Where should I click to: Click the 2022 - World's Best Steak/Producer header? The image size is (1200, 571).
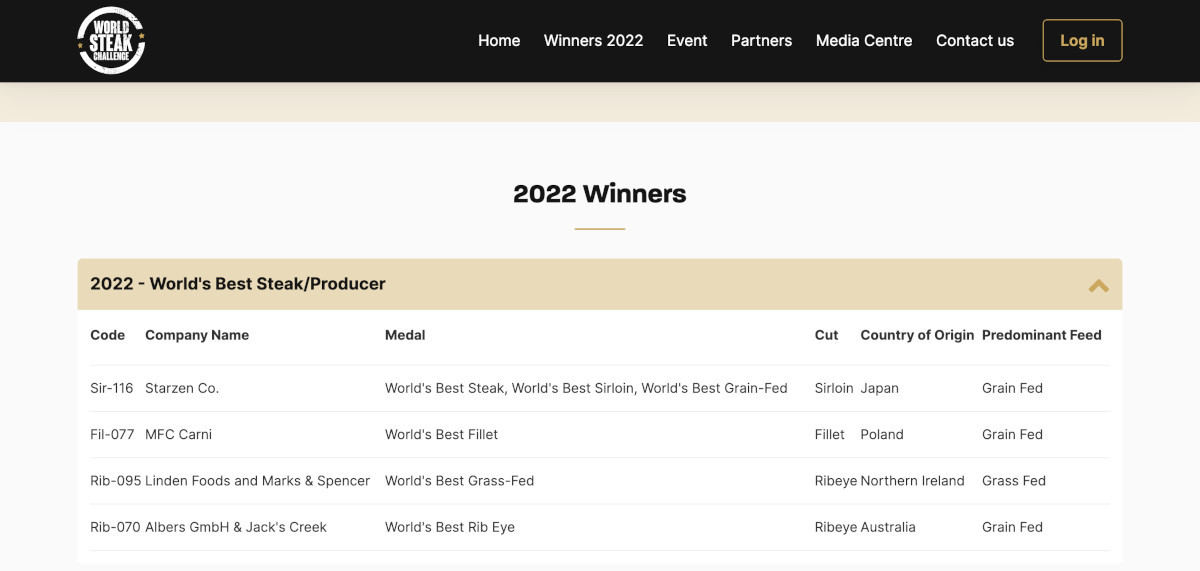[x=599, y=284]
